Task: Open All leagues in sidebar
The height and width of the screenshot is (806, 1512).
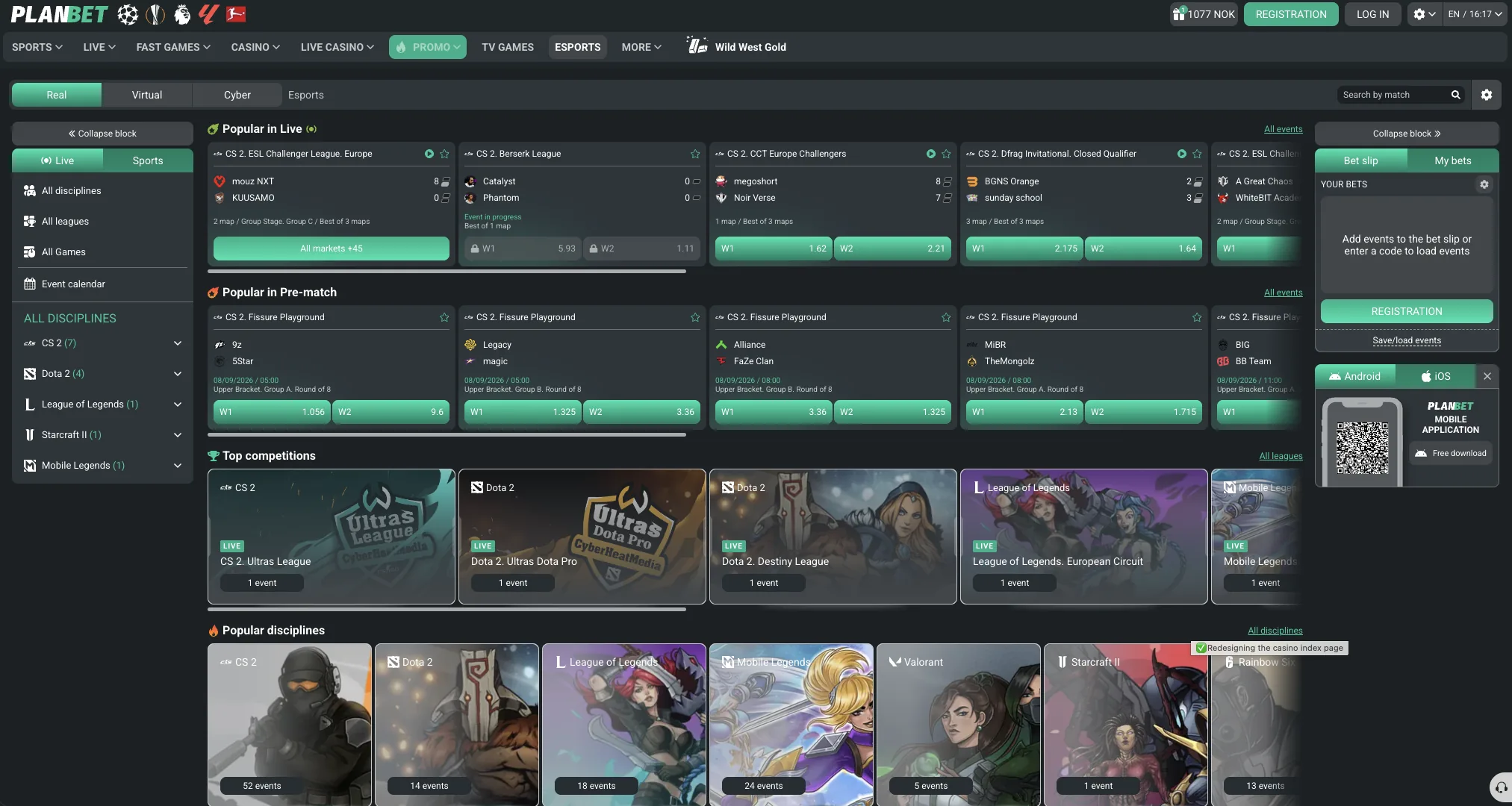Action: pos(102,222)
